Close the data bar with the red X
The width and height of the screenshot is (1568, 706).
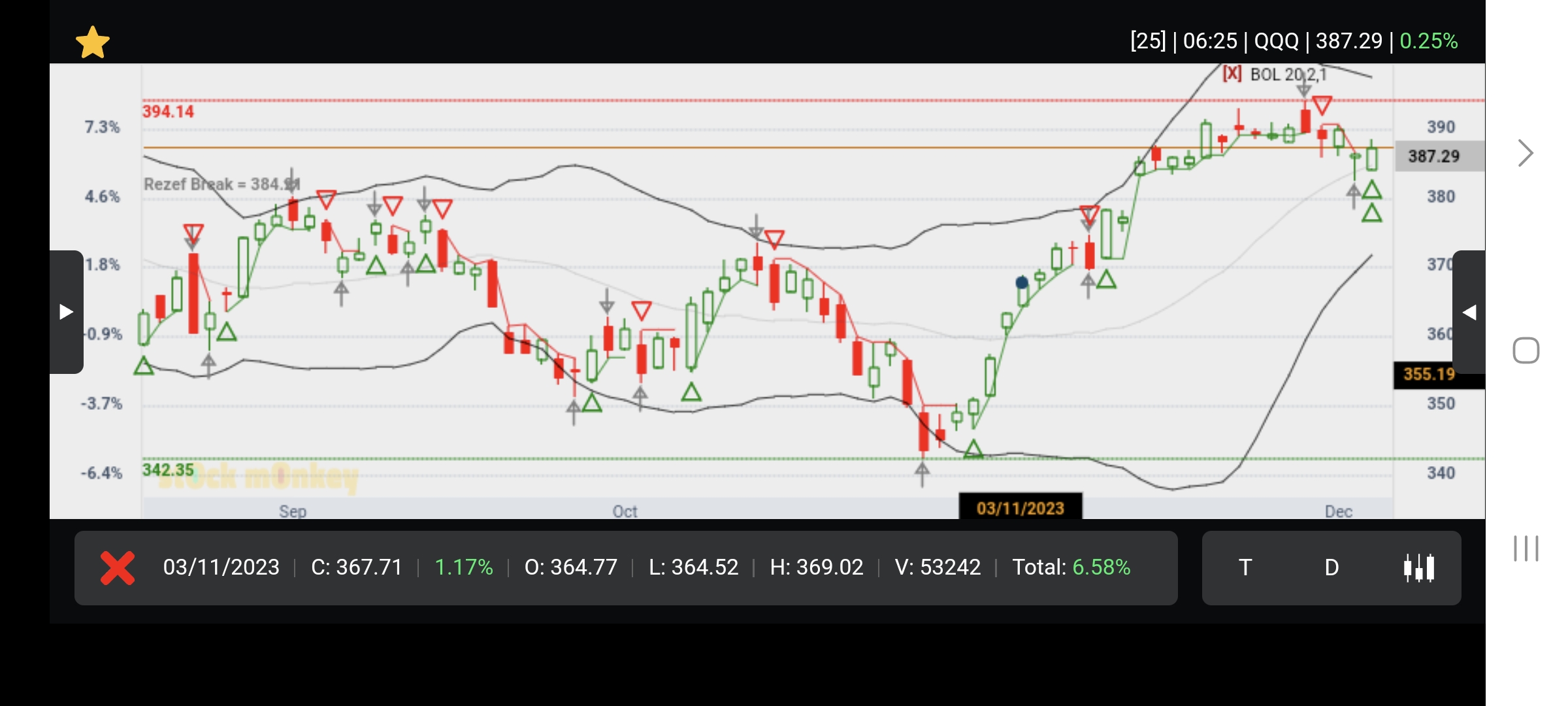(x=118, y=567)
